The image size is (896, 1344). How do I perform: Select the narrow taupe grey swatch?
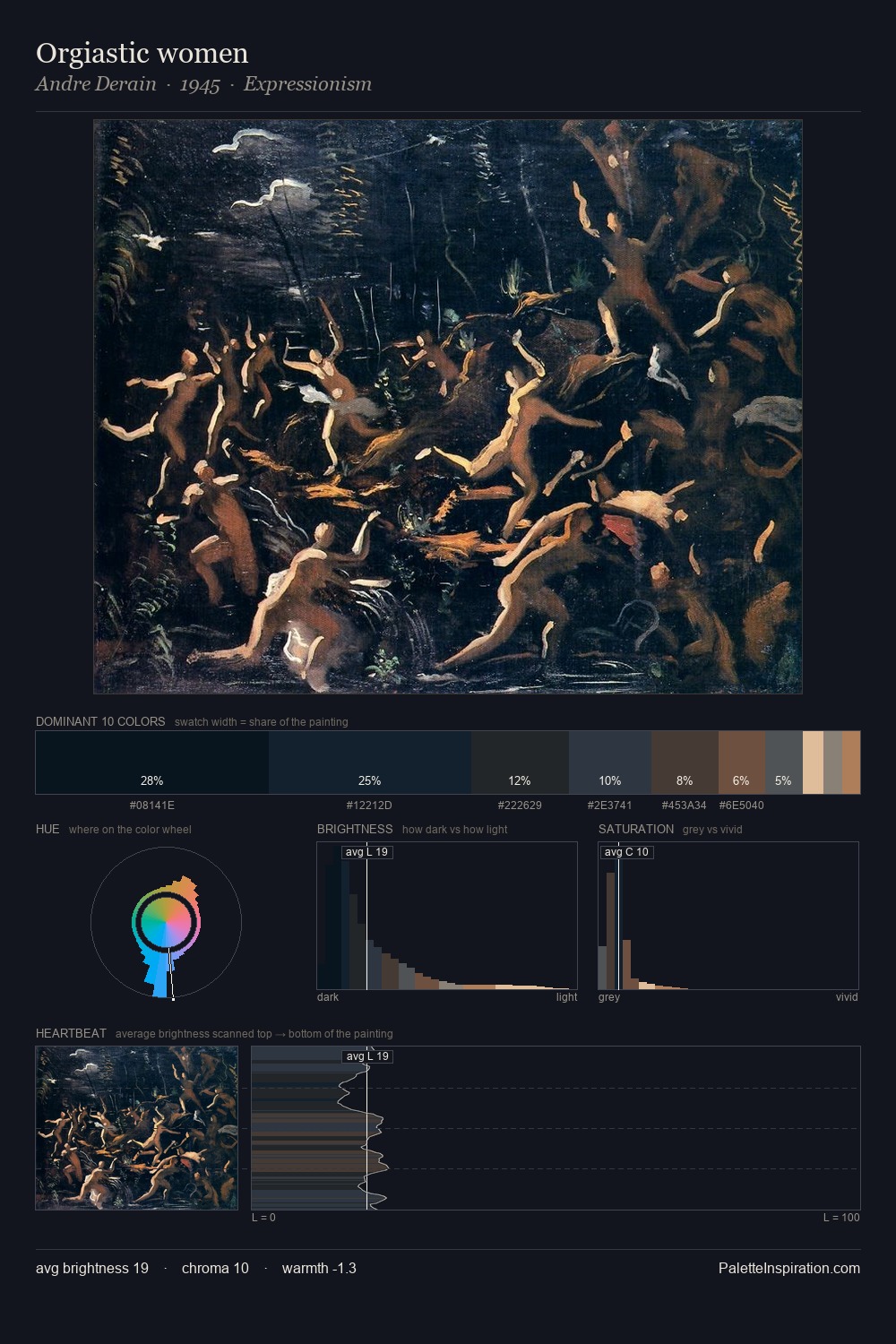click(832, 762)
